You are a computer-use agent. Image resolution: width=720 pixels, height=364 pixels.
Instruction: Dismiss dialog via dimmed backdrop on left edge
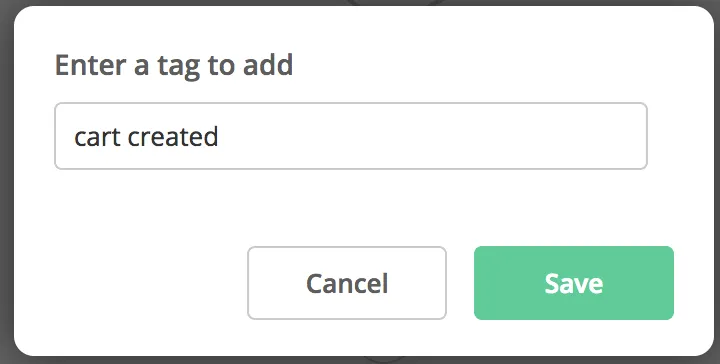pyautogui.click(x=6, y=184)
